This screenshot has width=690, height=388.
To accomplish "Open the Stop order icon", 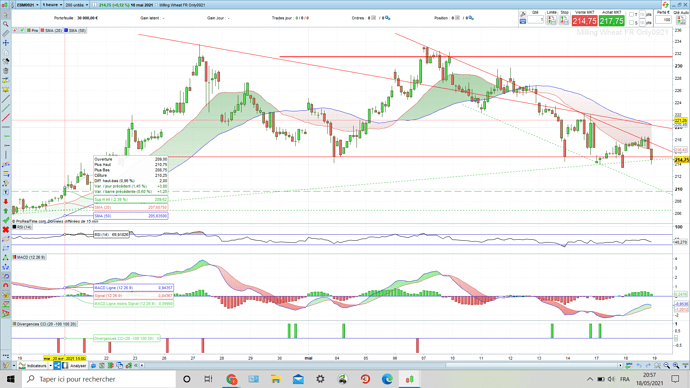I will [564, 20].
